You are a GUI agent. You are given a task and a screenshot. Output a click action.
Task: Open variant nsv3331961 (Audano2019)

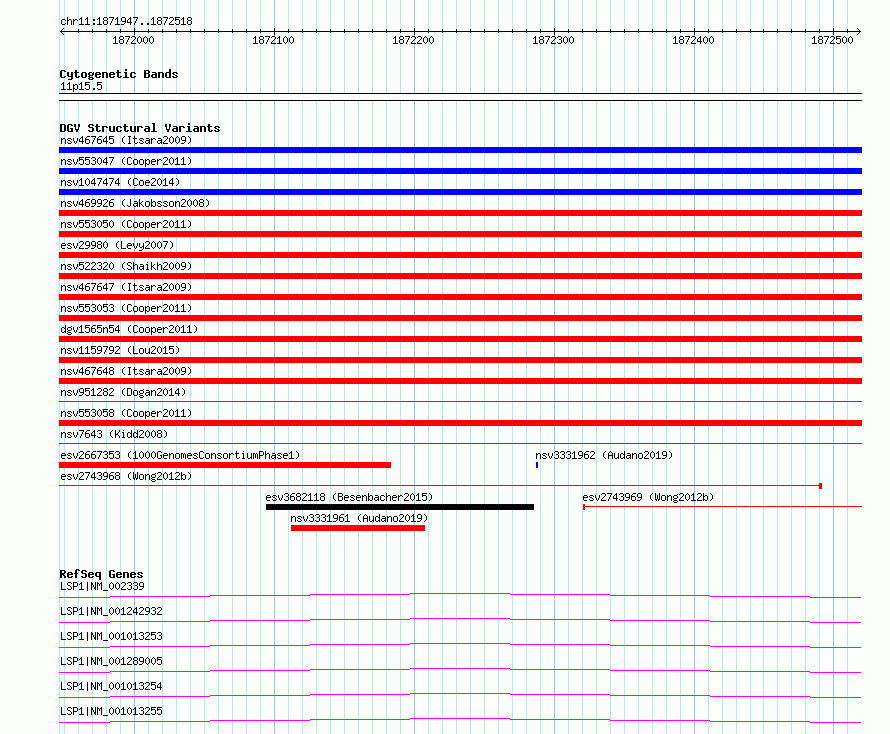[x=359, y=518]
